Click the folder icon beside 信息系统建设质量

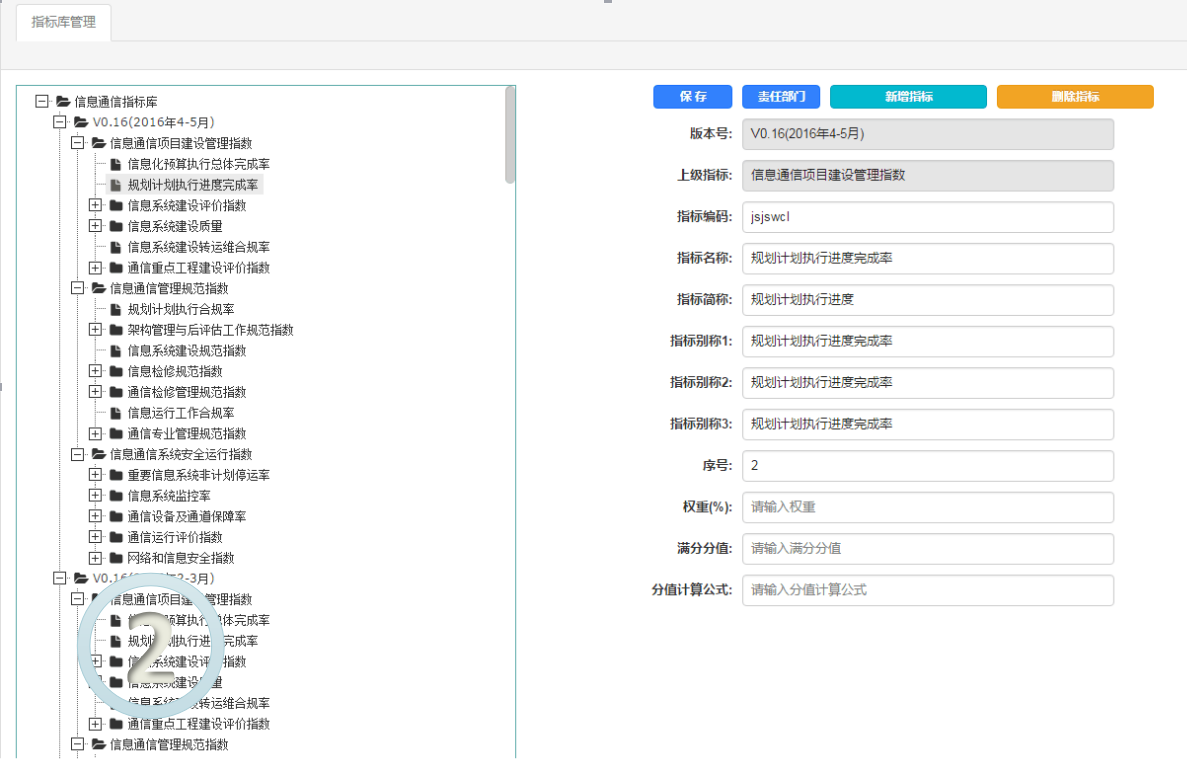click(116, 226)
